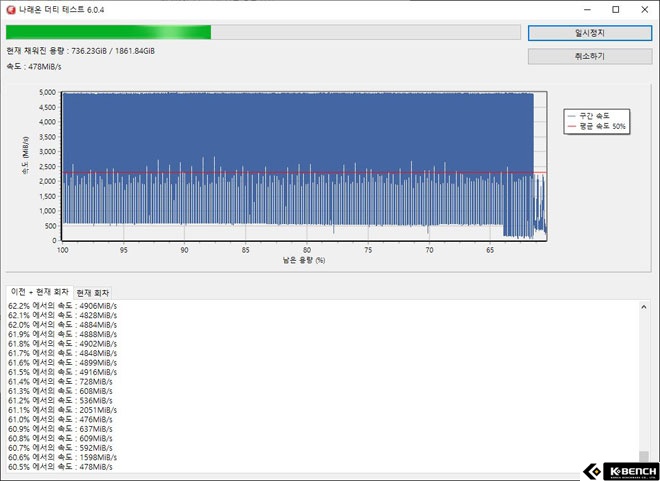This screenshot has height=481, width=660.
Task: Close the 나래온 더티 테스트 window
Action: 644,9
